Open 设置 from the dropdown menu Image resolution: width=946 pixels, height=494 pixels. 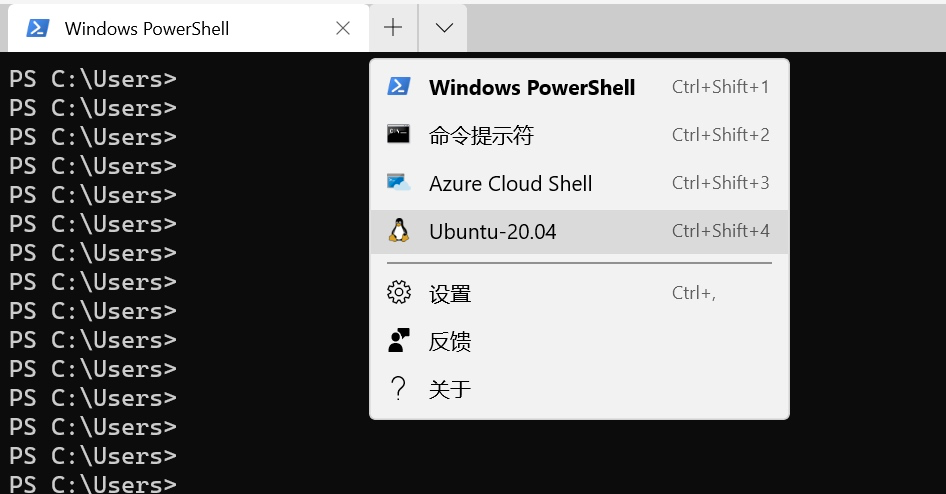coord(450,293)
